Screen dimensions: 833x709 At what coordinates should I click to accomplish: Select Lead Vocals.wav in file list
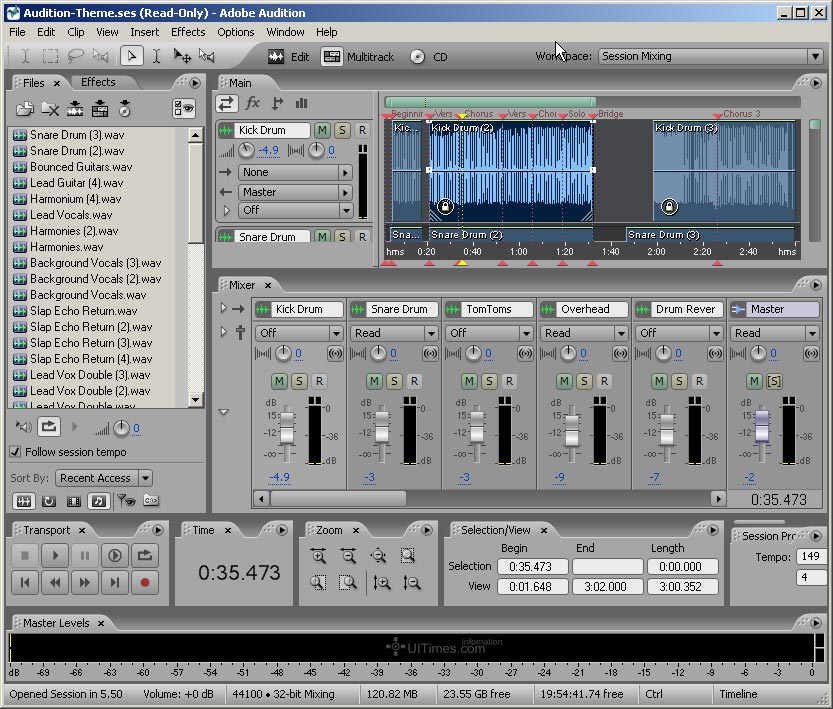71,215
